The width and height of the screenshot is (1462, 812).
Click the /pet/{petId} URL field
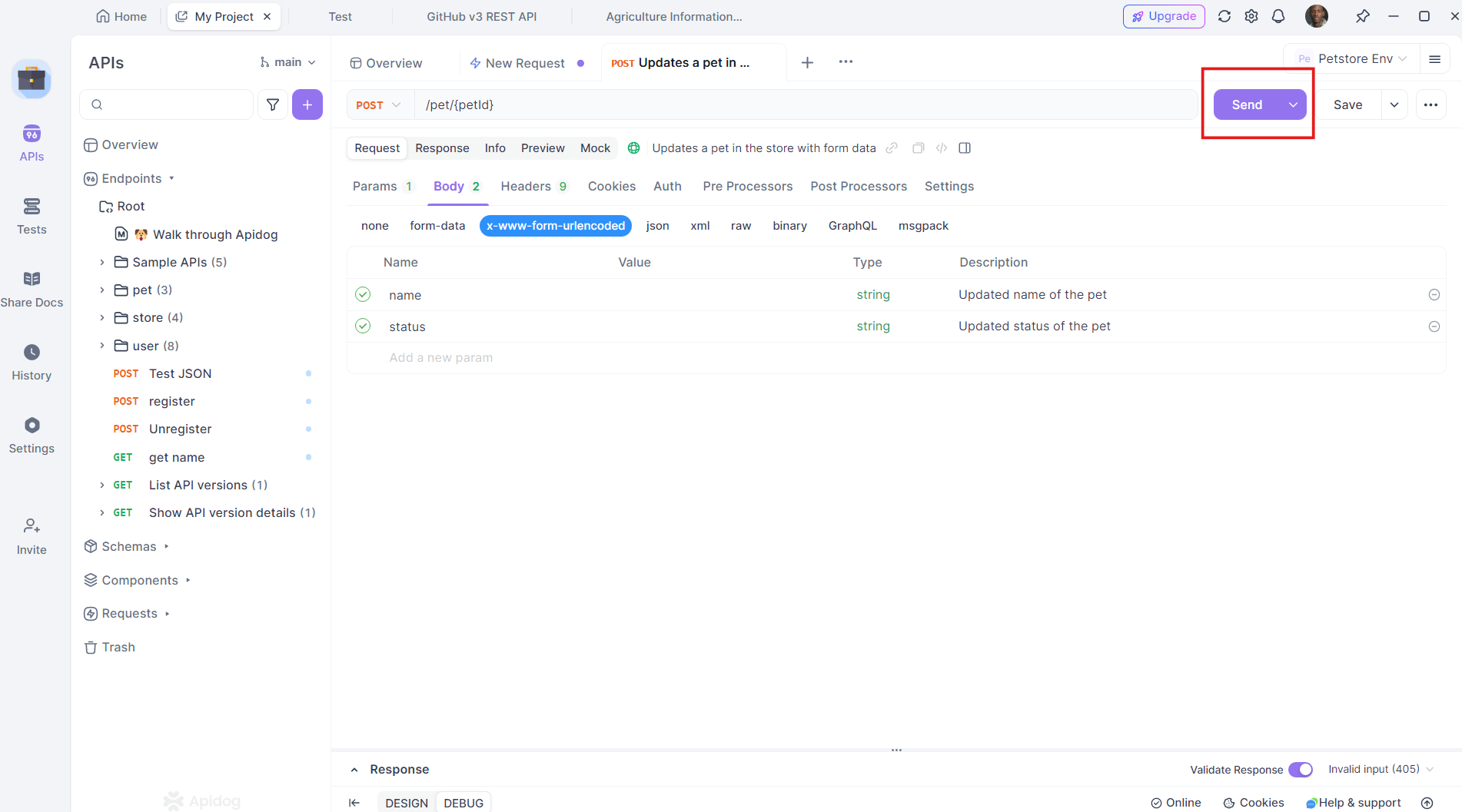(x=806, y=104)
